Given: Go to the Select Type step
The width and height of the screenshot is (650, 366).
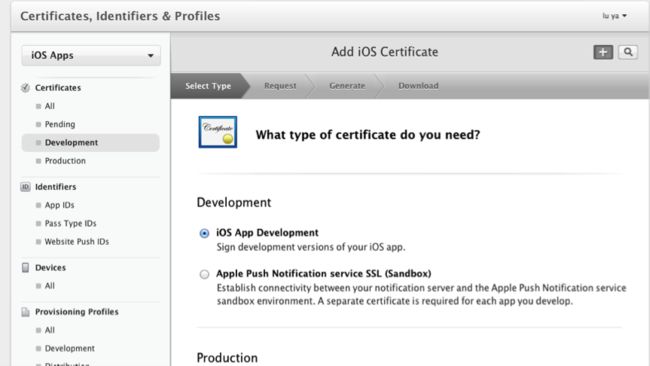Looking at the screenshot, I should 208,86.
